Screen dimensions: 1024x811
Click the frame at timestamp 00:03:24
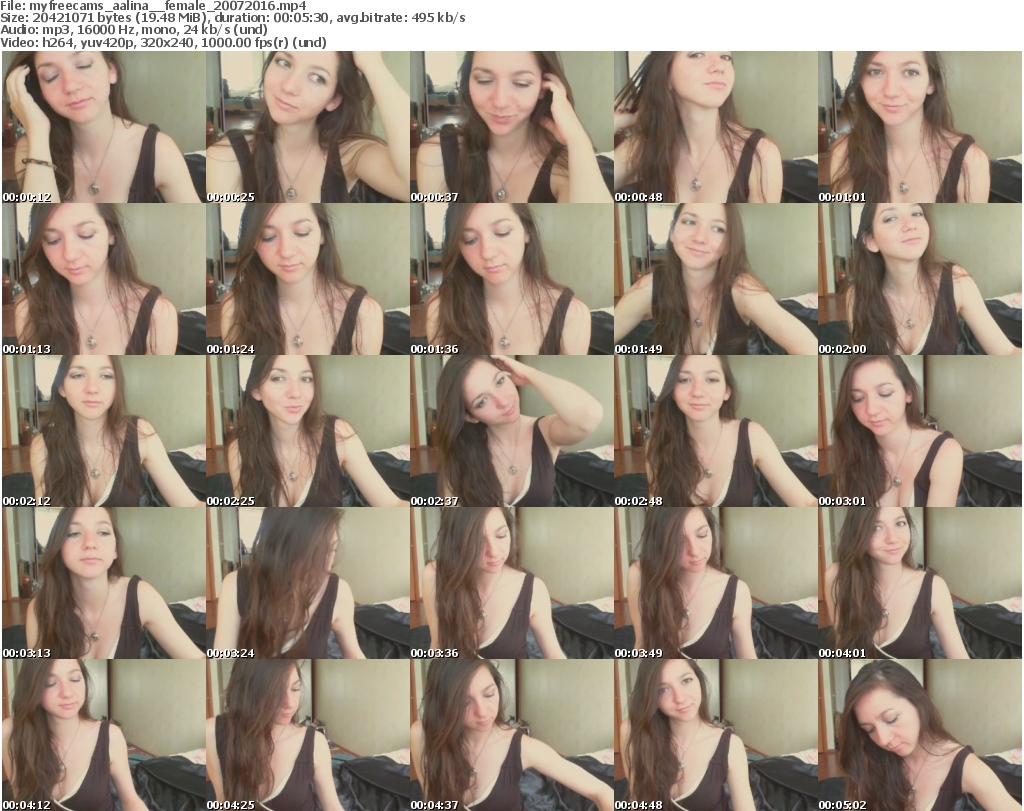click(308, 583)
